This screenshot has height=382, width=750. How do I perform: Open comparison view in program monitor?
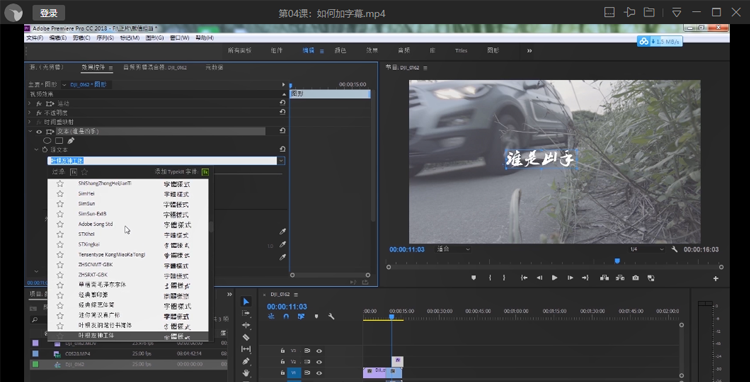coord(651,278)
